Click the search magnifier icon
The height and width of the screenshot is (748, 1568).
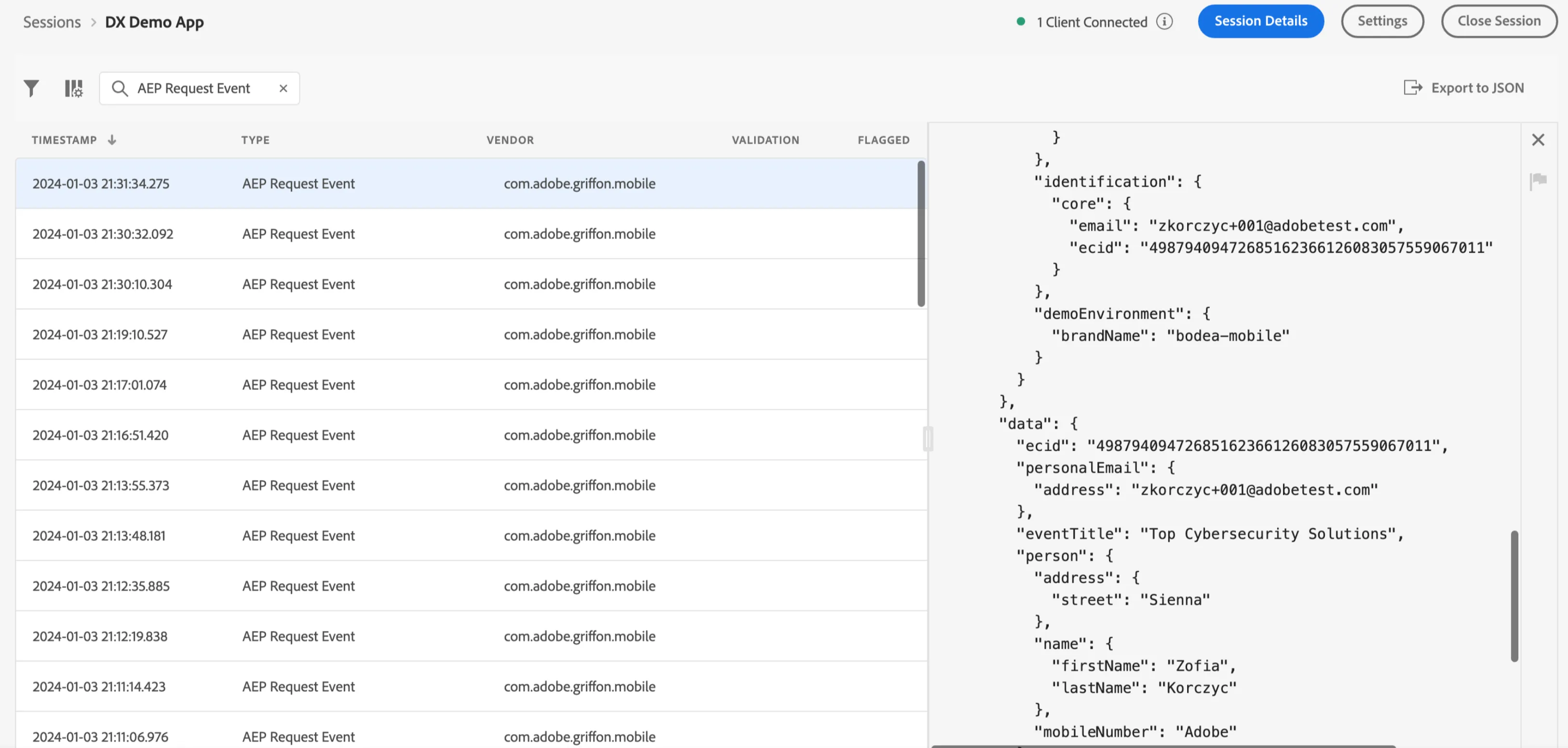pyautogui.click(x=120, y=89)
